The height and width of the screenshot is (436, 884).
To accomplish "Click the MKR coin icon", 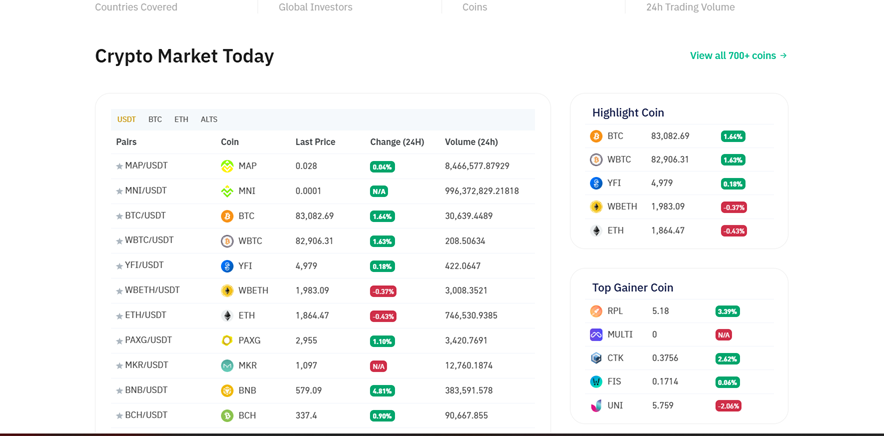I will (x=227, y=366).
